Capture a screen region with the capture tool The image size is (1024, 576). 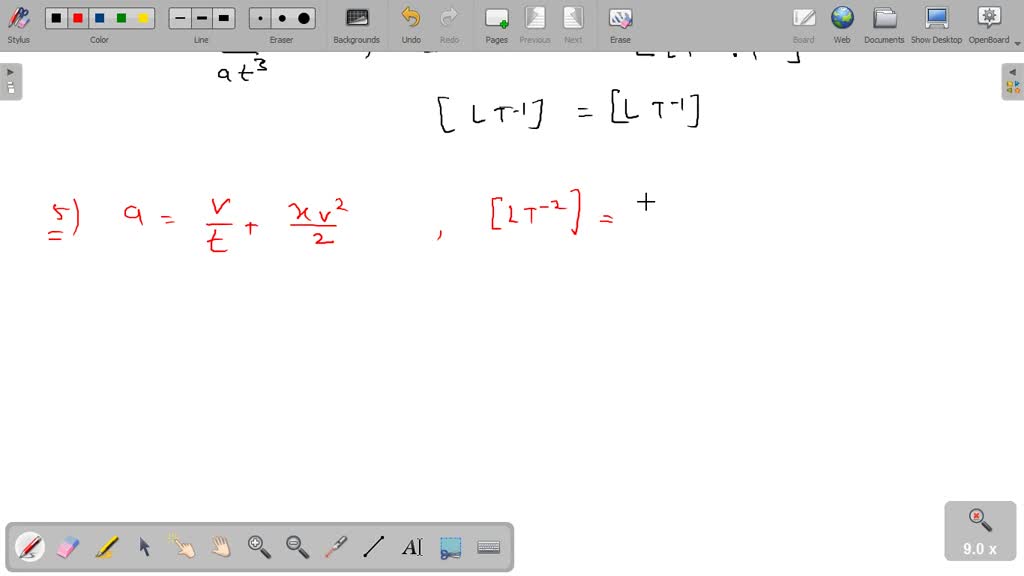[450, 547]
